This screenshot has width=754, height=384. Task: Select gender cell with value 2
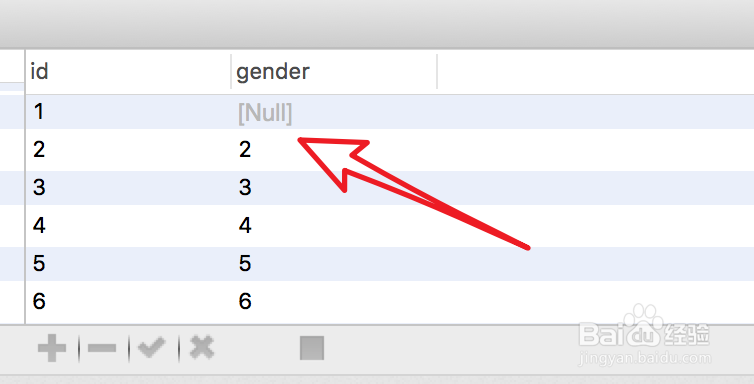[x=334, y=149]
